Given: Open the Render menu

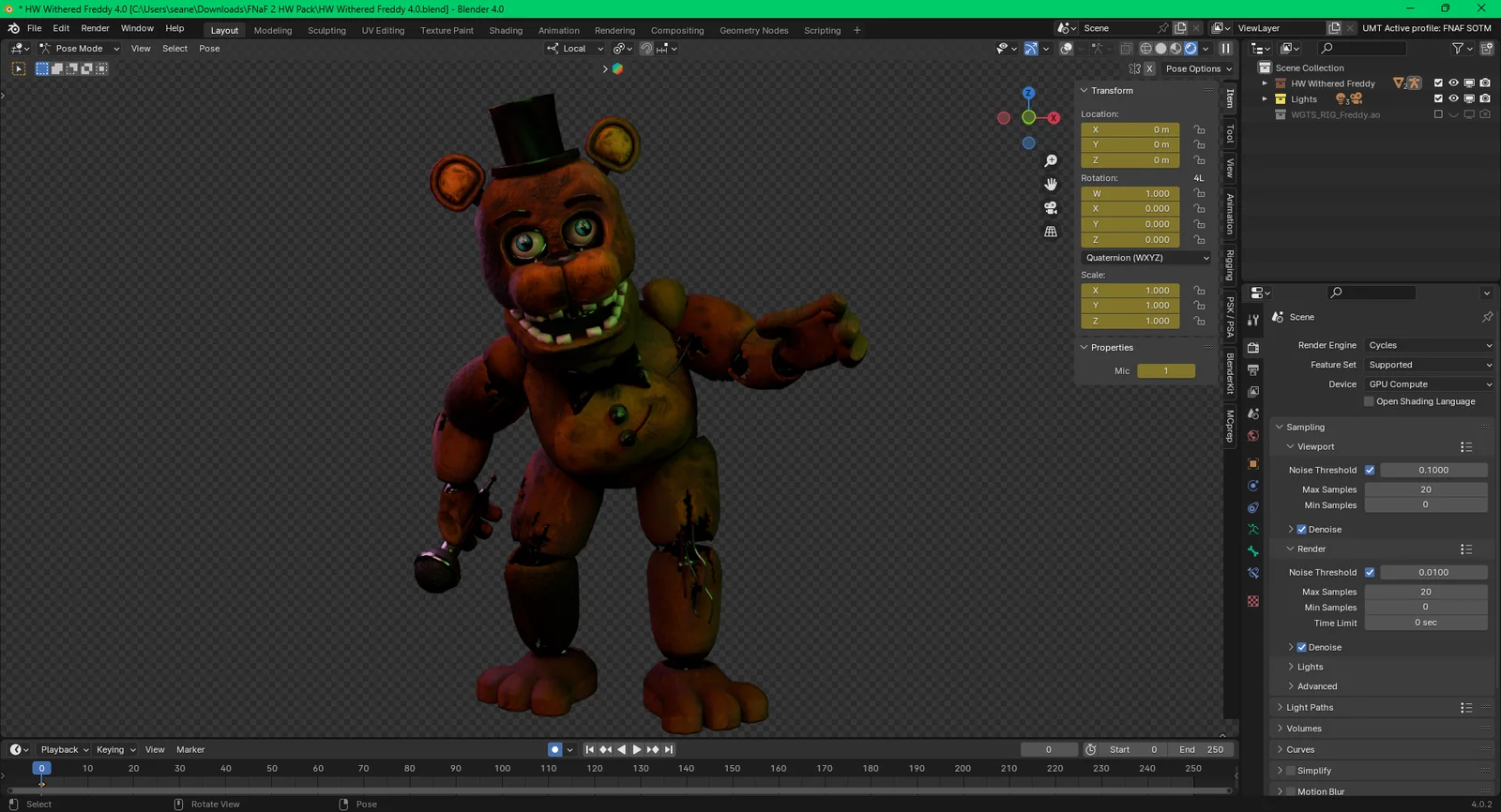Looking at the screenshot, I should [x=95, y=28].
